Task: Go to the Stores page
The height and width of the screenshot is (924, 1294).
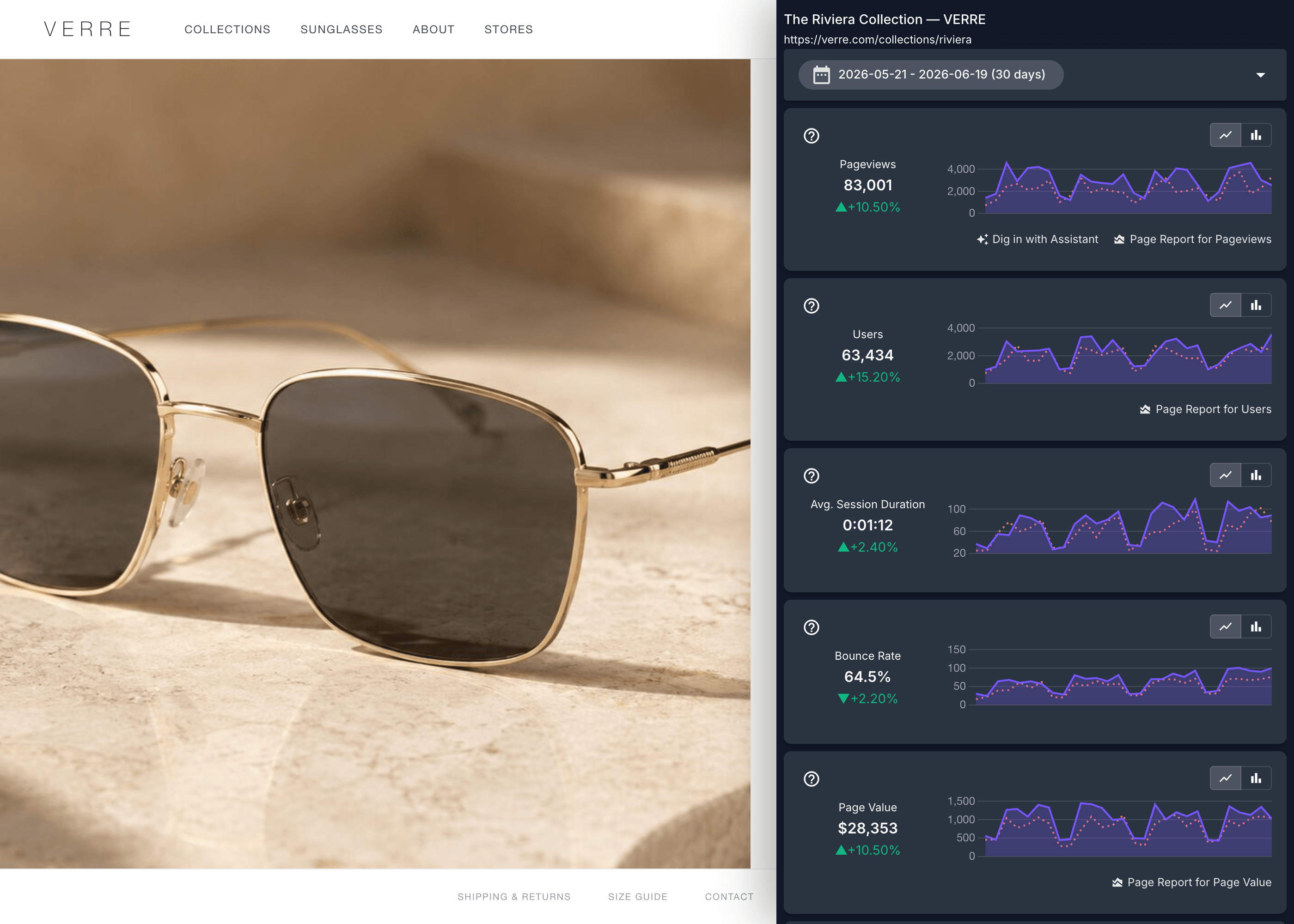Action: (x=509, y=30)
